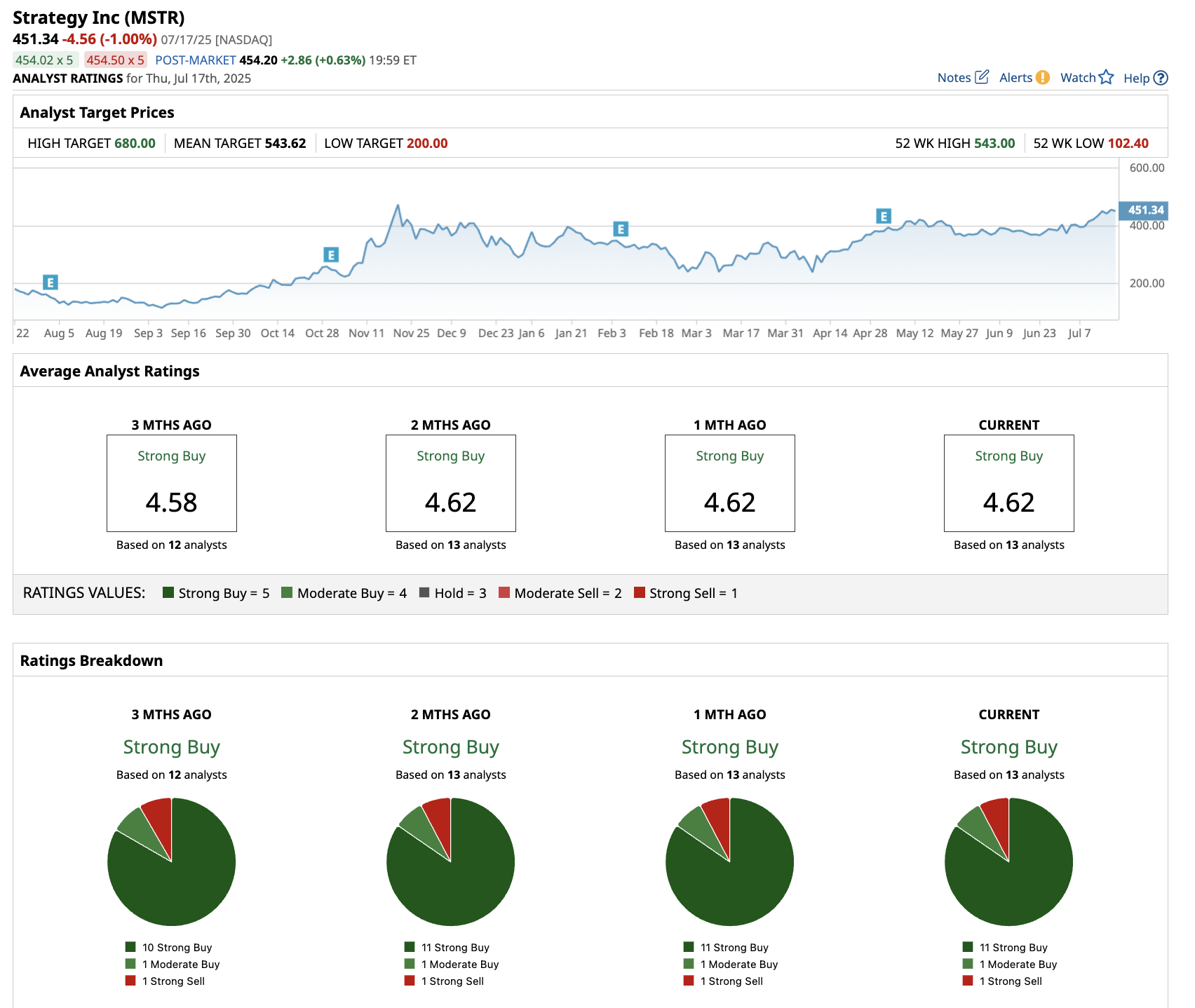Click '11 Strong Buy' legend under 2 MTHS AGO
Viewport: 1195px width, 1008px height.
pos(447,947)
